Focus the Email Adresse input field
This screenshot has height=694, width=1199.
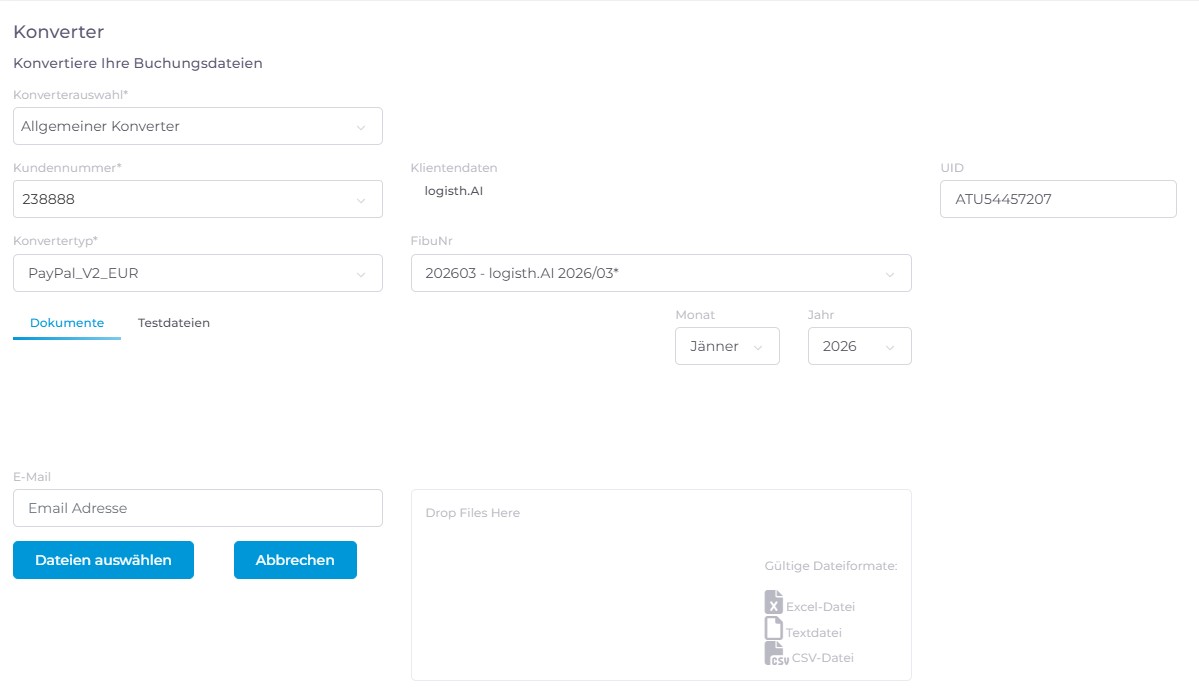click(197, 508)
